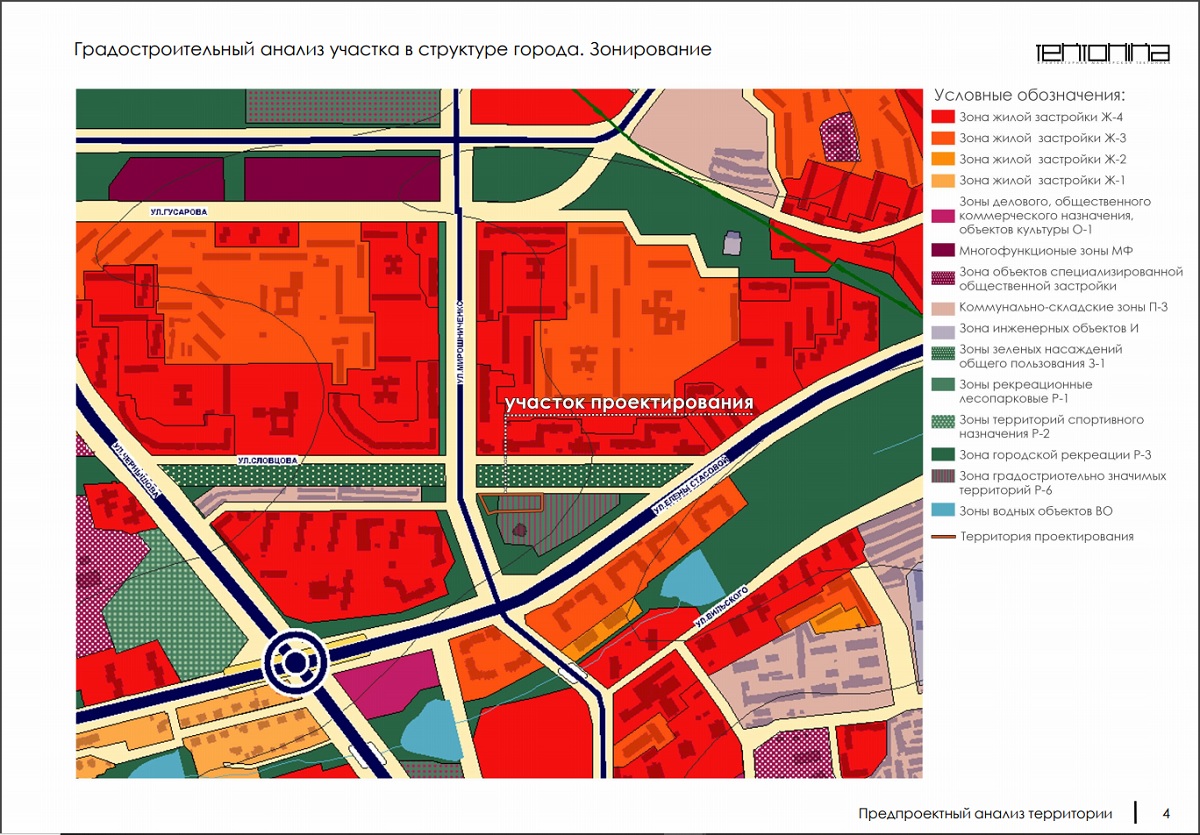Click the Tektonika logo in the header
Viewport: 1200px width, 835px height.
(1101, 53)
